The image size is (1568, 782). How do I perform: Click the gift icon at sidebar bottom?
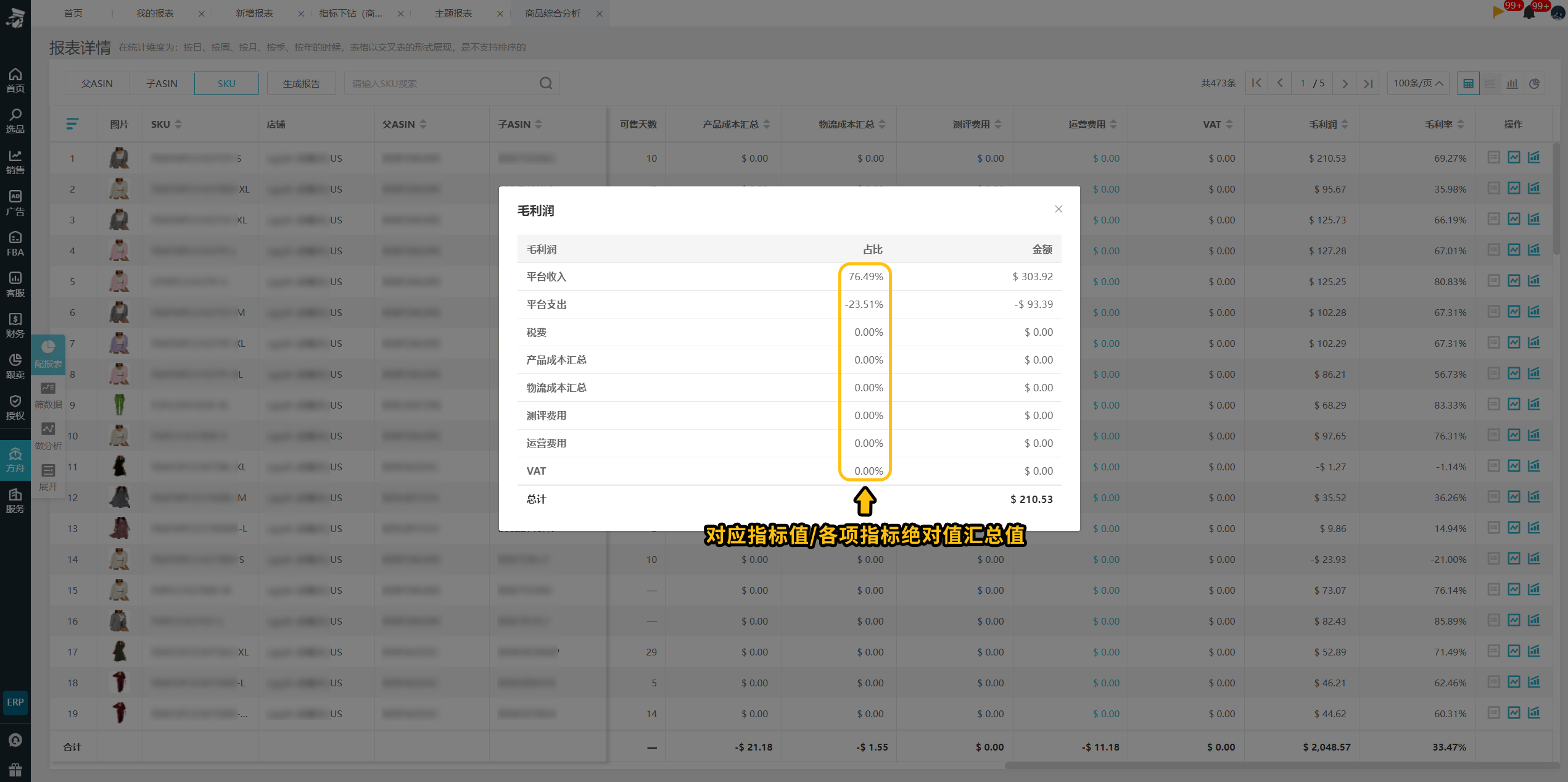(15, 770)
